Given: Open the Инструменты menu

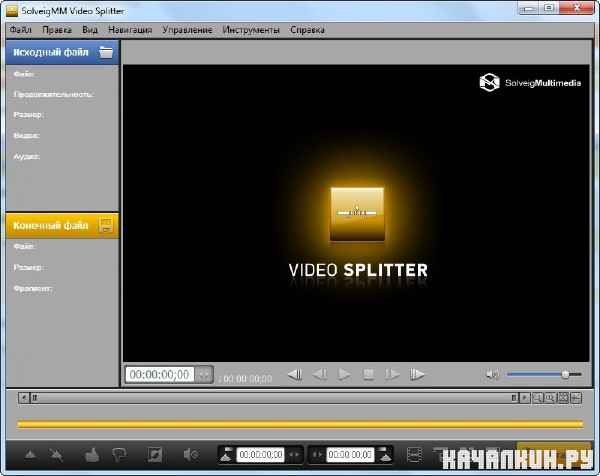Looking at the screenshot, I should (251, 30).
